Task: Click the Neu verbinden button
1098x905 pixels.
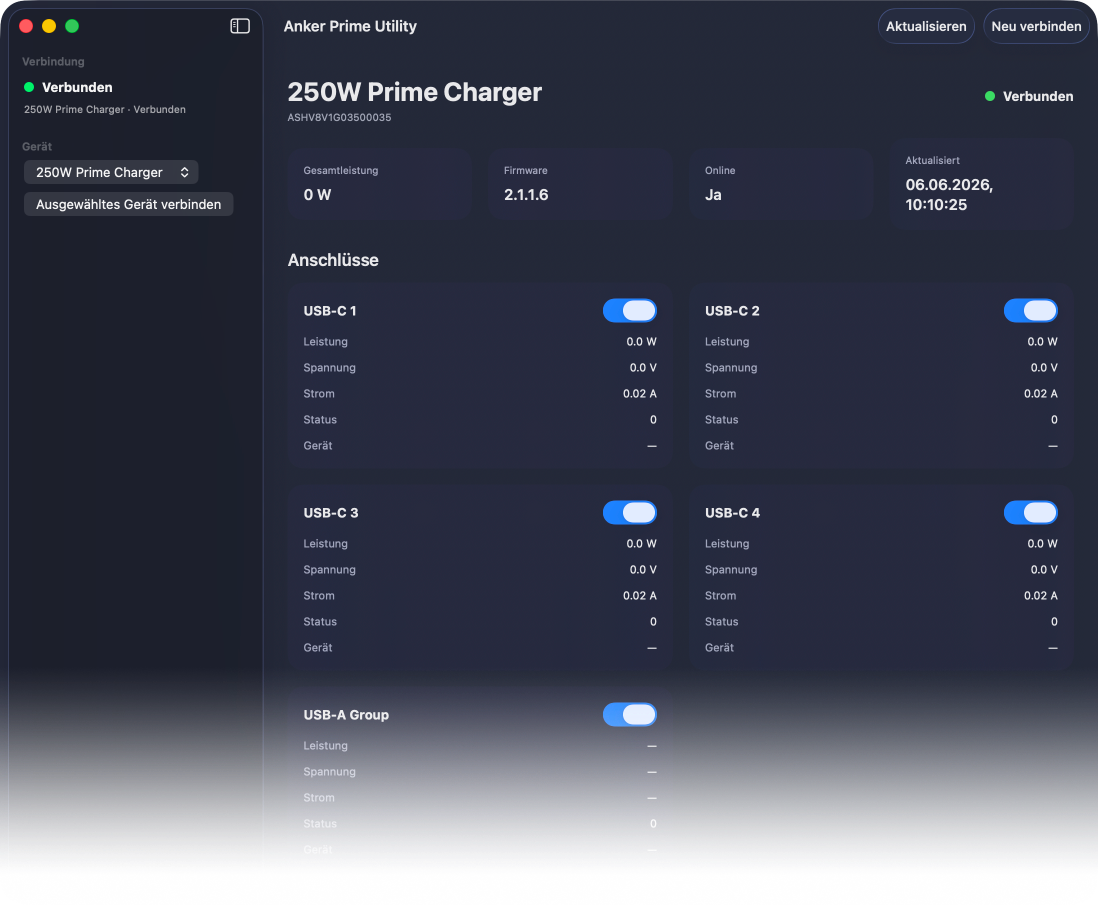Action: click(1036, 27)
